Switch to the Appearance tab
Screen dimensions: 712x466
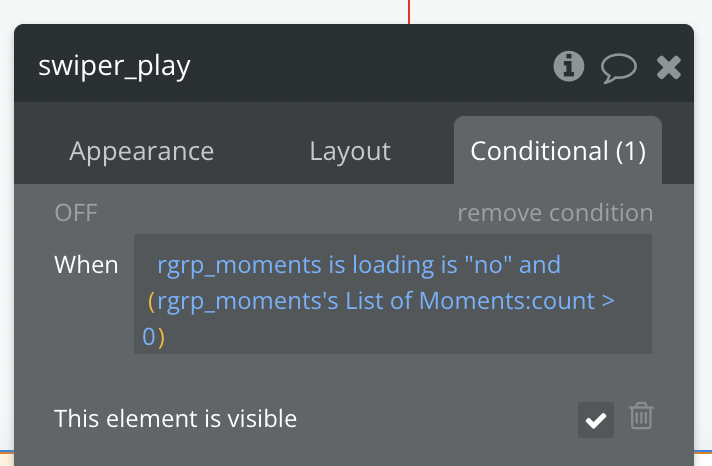[142, 151]
